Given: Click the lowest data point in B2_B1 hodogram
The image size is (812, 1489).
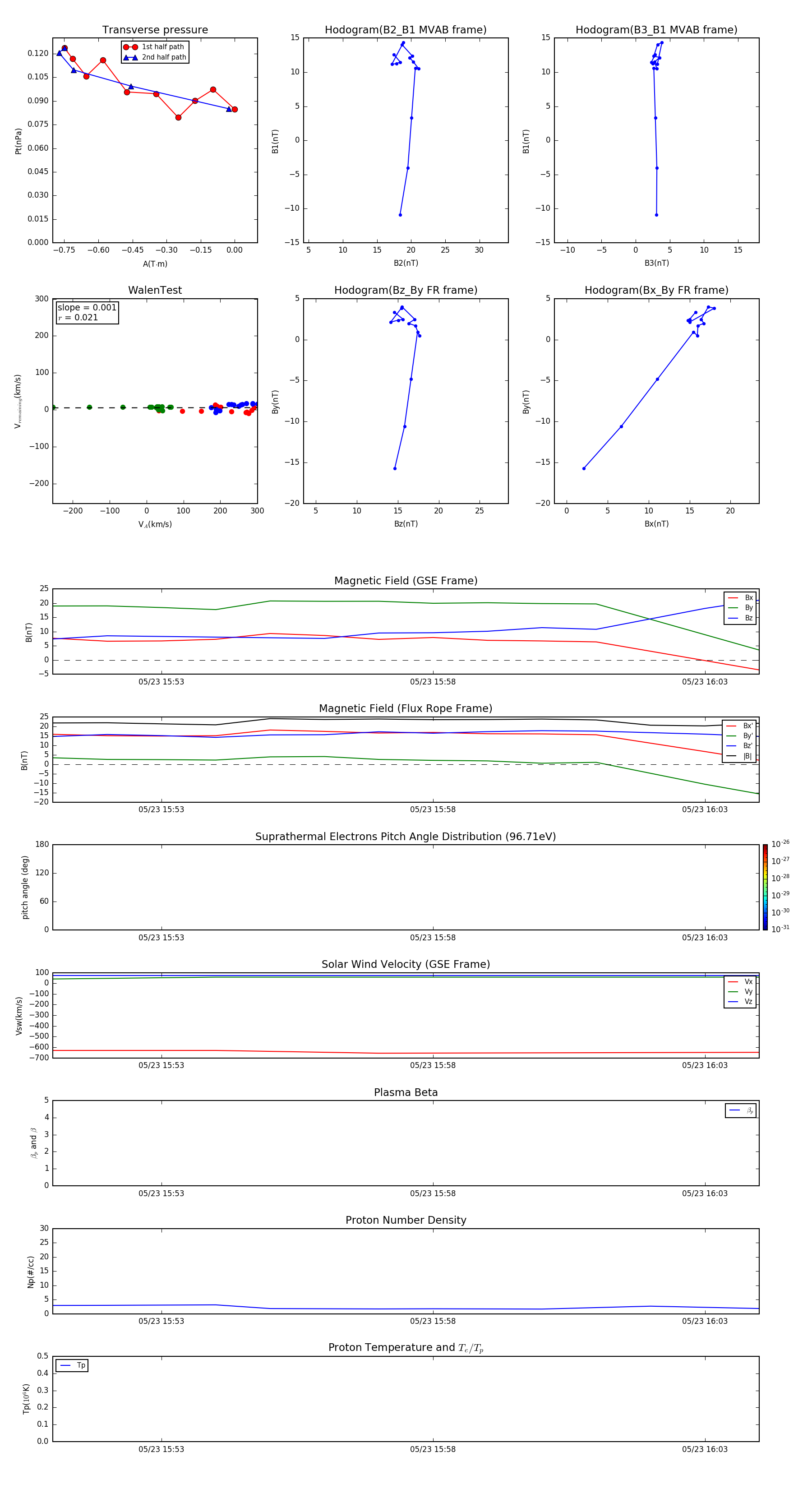Looking at the screenshot, I should coord(400,215).
